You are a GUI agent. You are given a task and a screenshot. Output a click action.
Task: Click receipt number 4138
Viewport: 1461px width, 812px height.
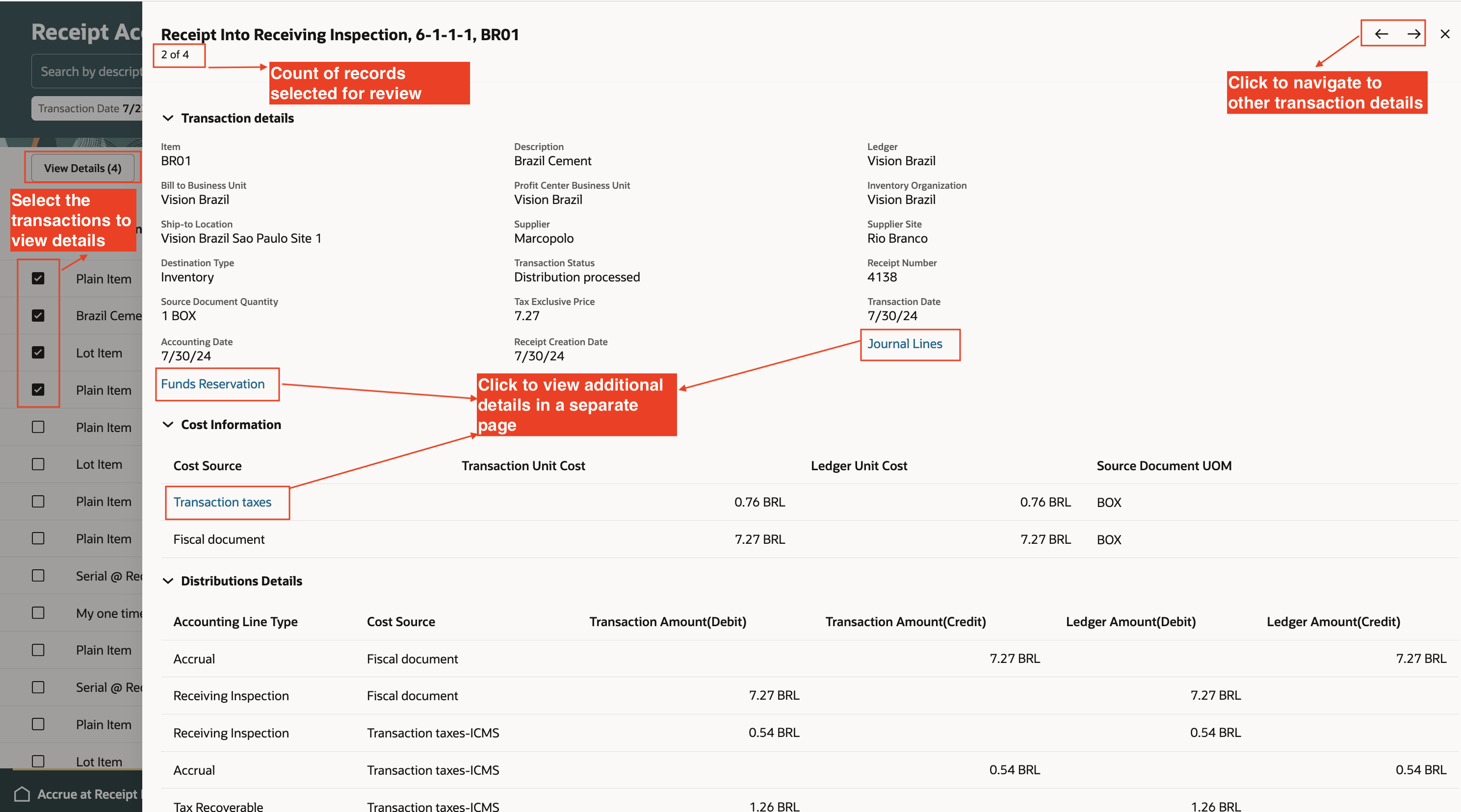[882, 277]
